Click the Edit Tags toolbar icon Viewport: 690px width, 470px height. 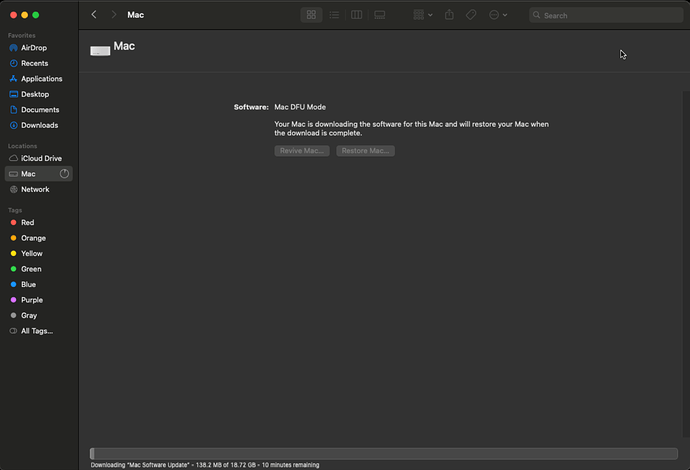[x=471, y=15]
